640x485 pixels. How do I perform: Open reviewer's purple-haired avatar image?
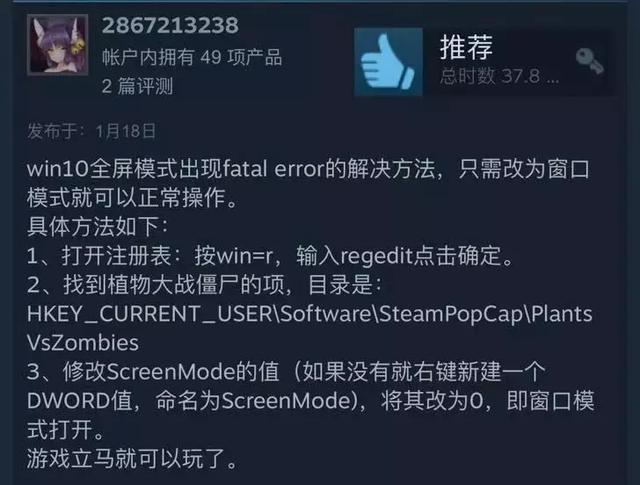(58, 45)
